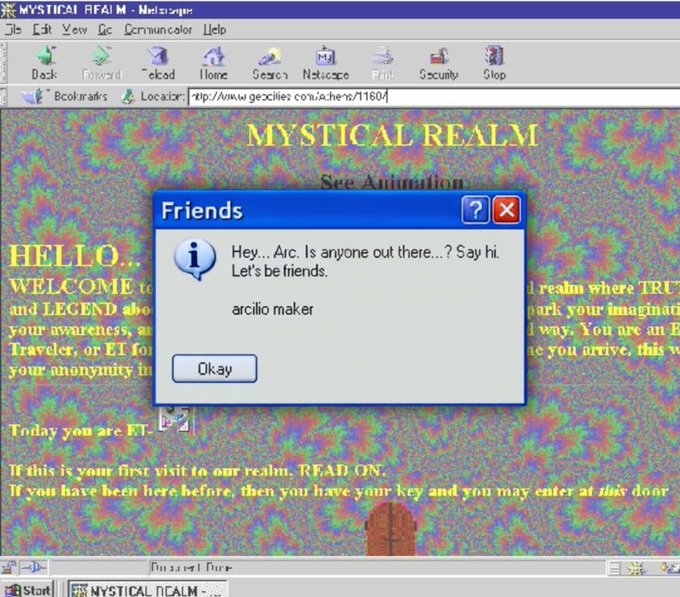Open the Help menu
Image resolution: width=680 pixels, height=597 pixels.
point(215,29)
